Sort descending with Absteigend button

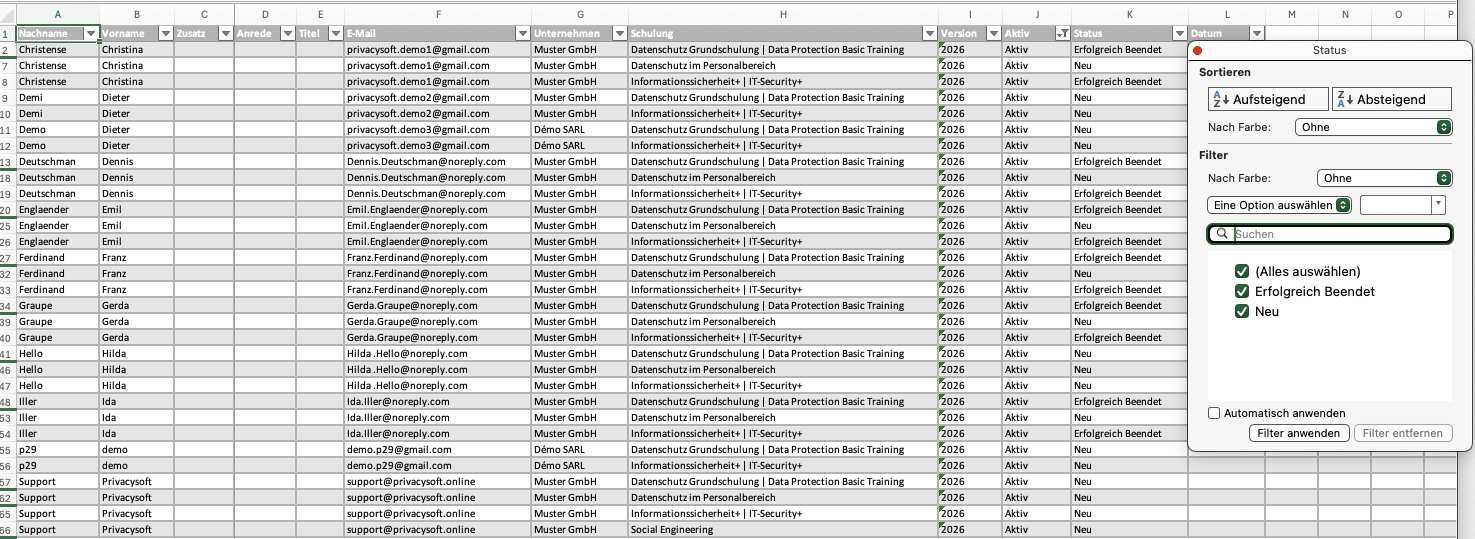[1391, 99]
